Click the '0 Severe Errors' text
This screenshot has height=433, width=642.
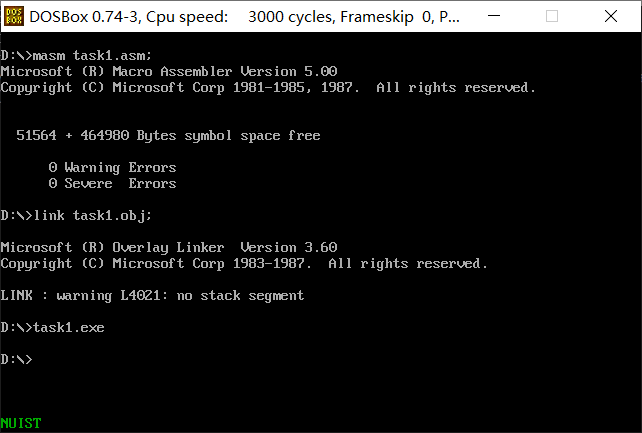coord(112,183)
